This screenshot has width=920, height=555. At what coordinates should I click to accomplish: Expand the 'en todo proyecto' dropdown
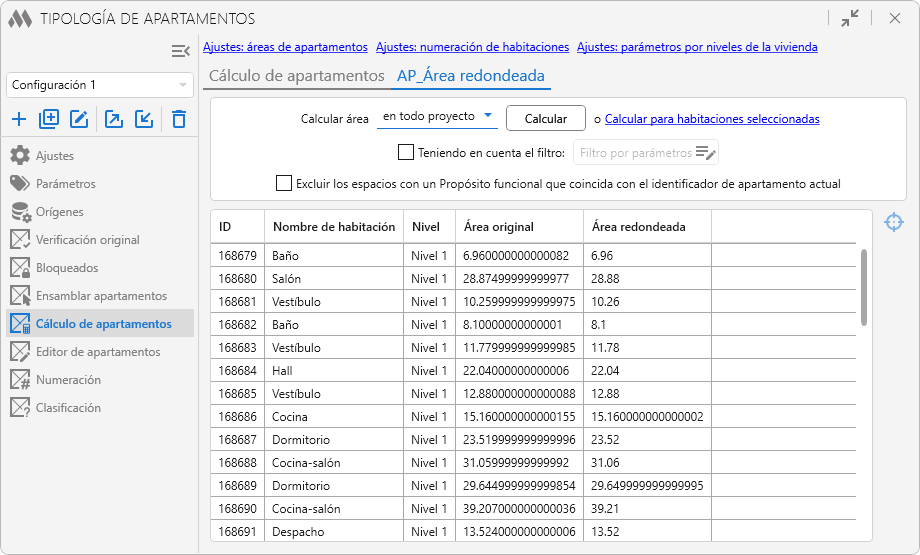coord(437,117)
